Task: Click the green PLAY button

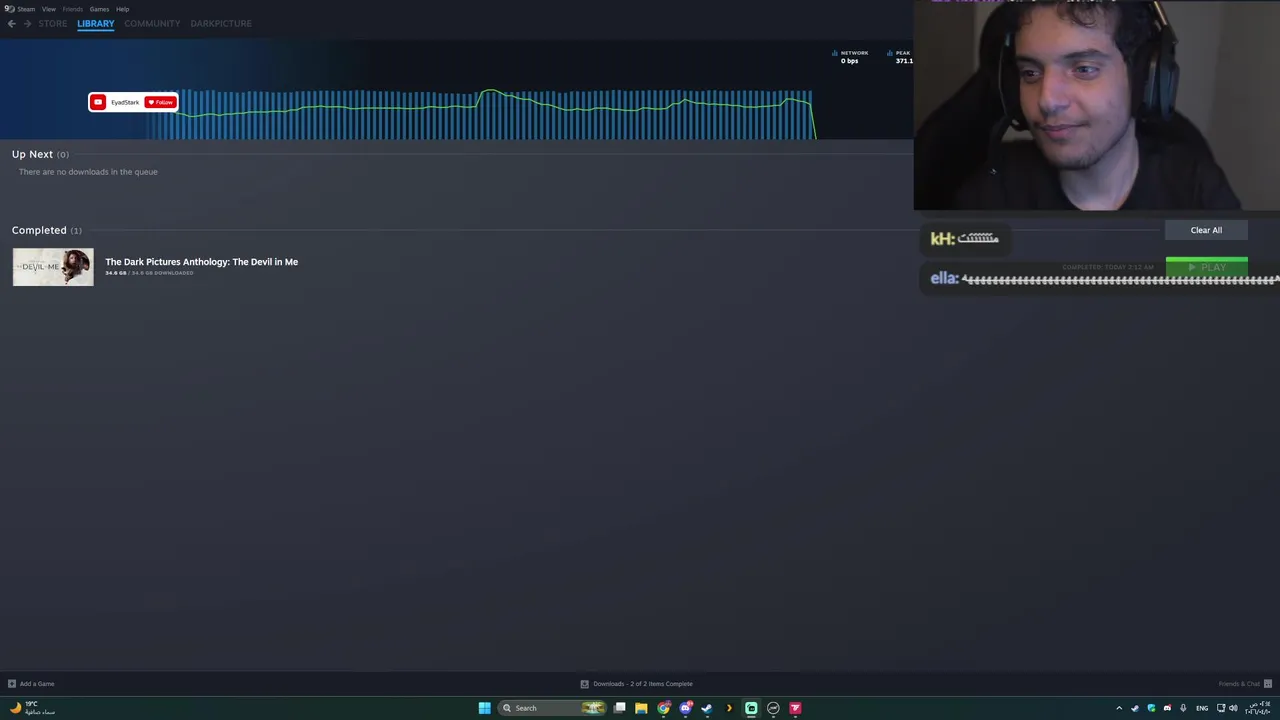Action: click(1207, 266)
